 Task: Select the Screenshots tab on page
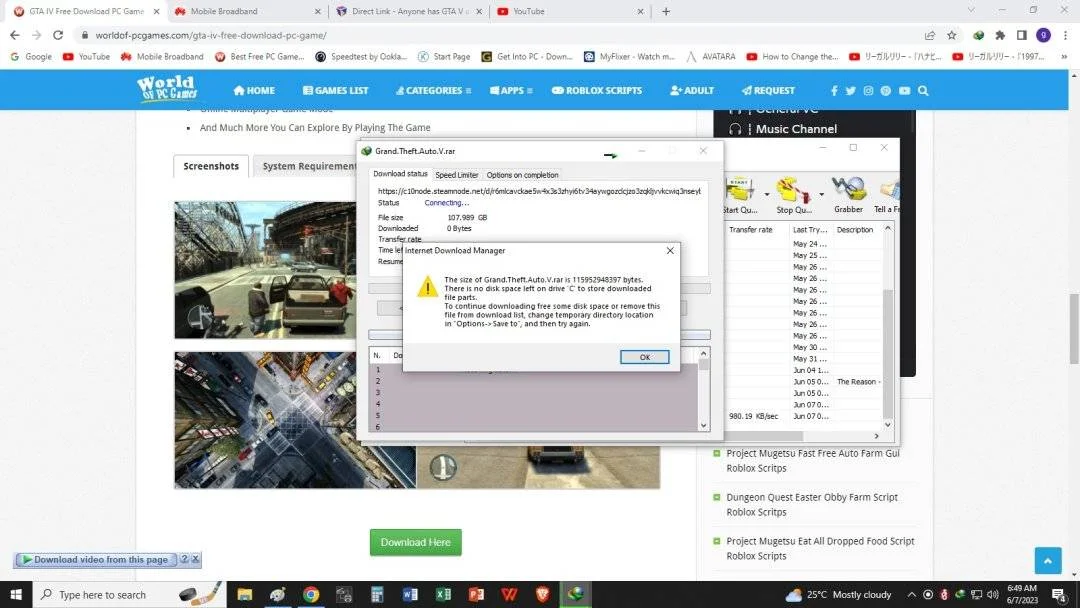[211, 166]
